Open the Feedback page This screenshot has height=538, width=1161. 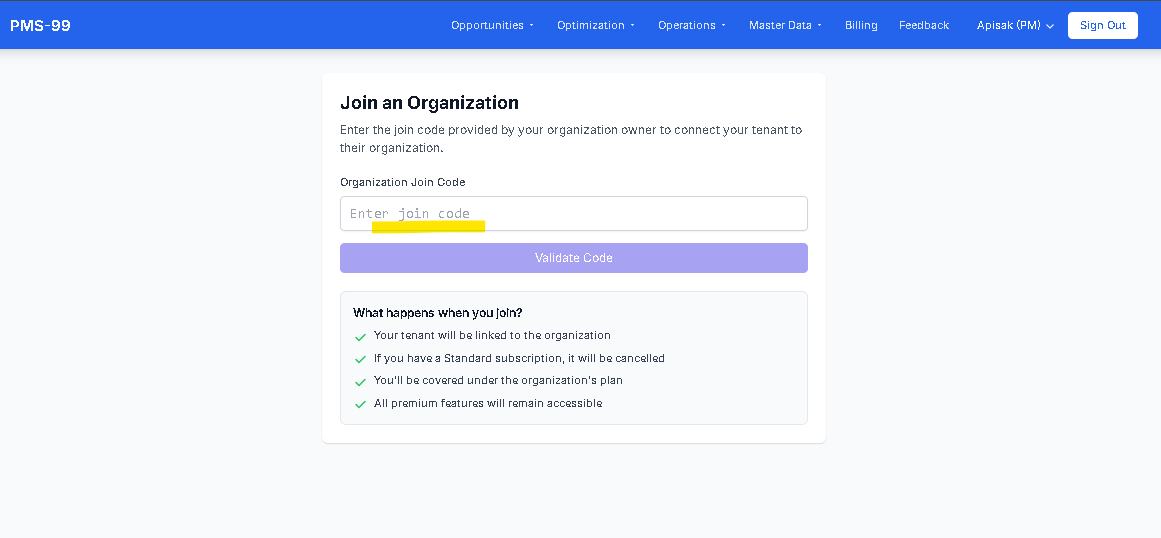click(x=924, y=25)
